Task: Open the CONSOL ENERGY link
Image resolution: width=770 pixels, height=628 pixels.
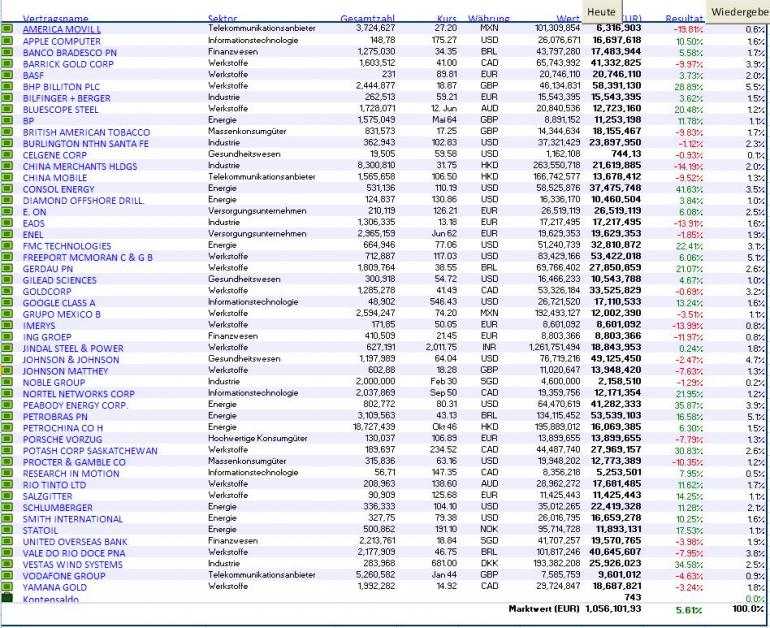Action: [x=58, y=189]
